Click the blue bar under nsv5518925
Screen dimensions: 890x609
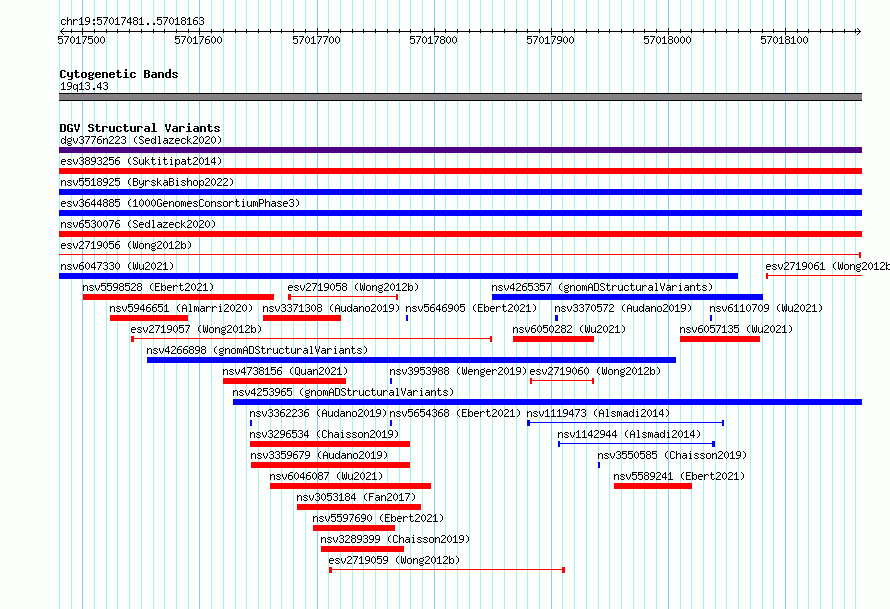[x=460, y=192]
